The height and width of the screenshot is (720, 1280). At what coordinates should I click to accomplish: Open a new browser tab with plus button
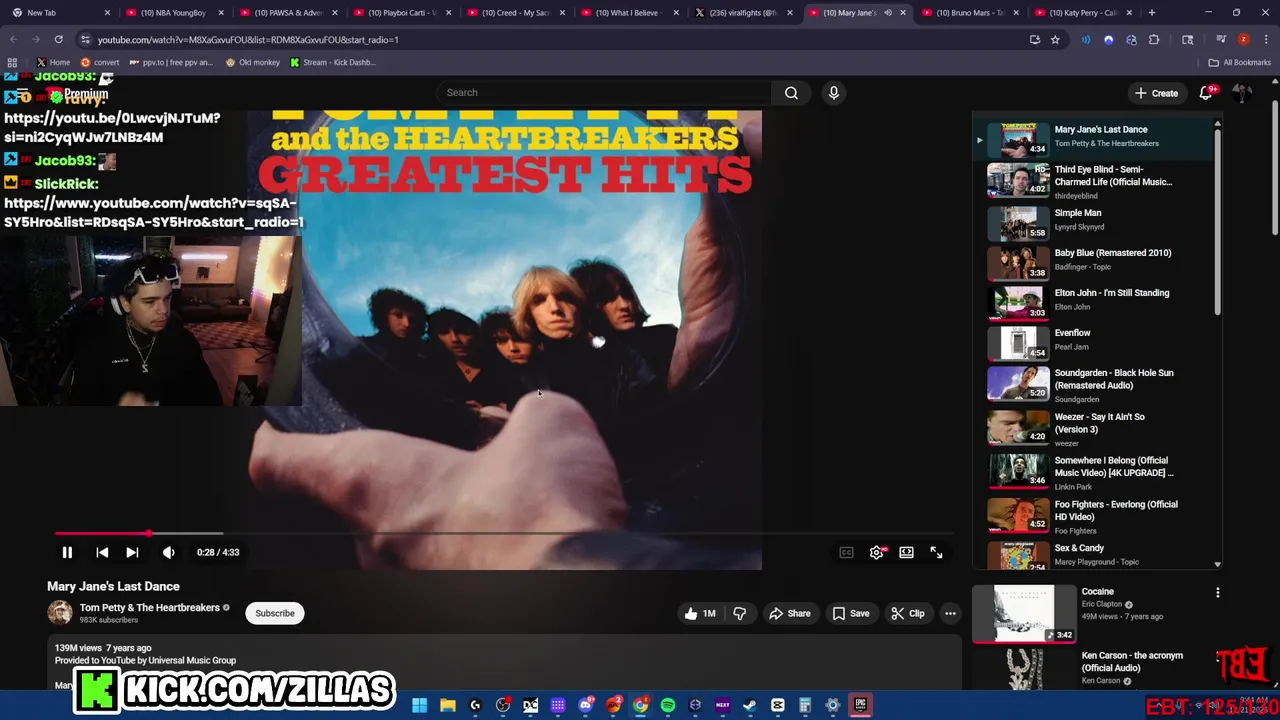[x=1152, y=13]
